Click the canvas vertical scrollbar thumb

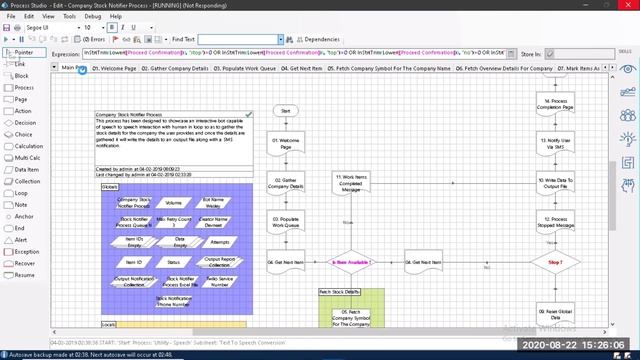[x=612, y=196]
